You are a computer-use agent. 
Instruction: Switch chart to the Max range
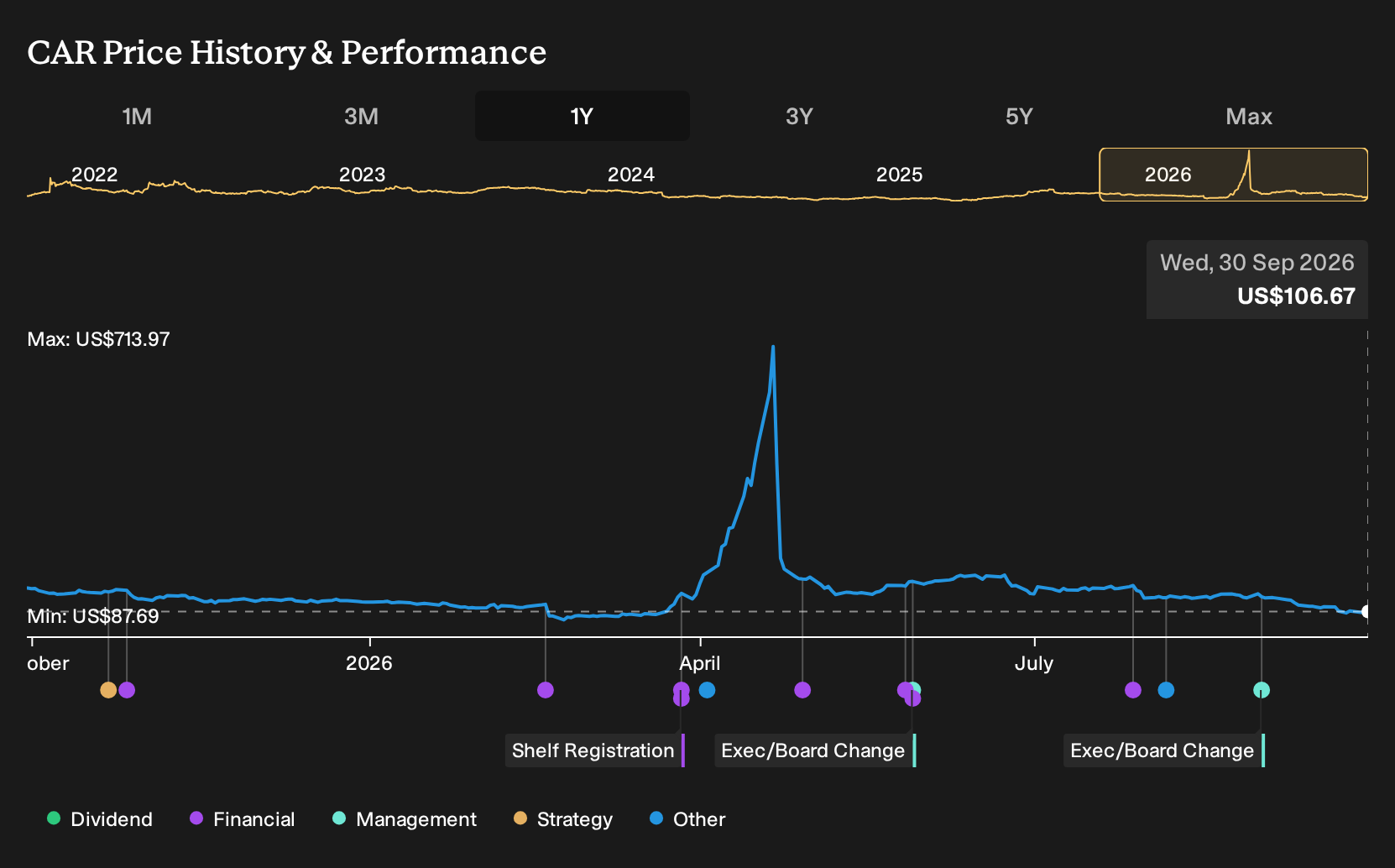click(1249, 116)
